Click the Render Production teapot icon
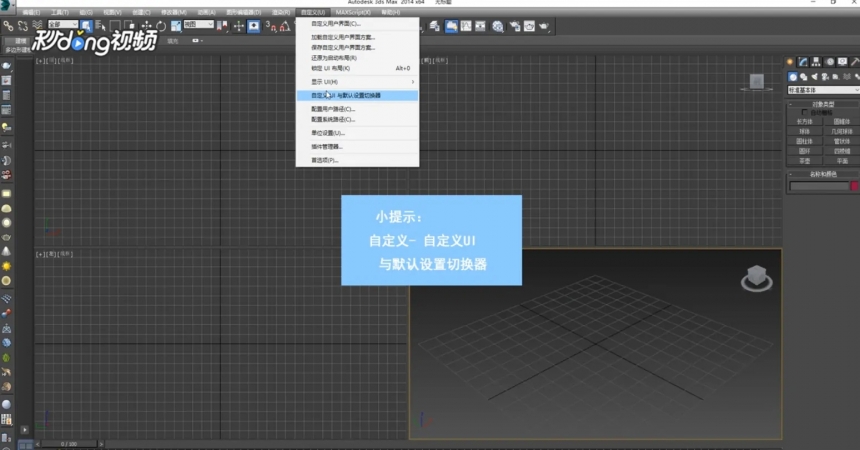 point(544,26)
